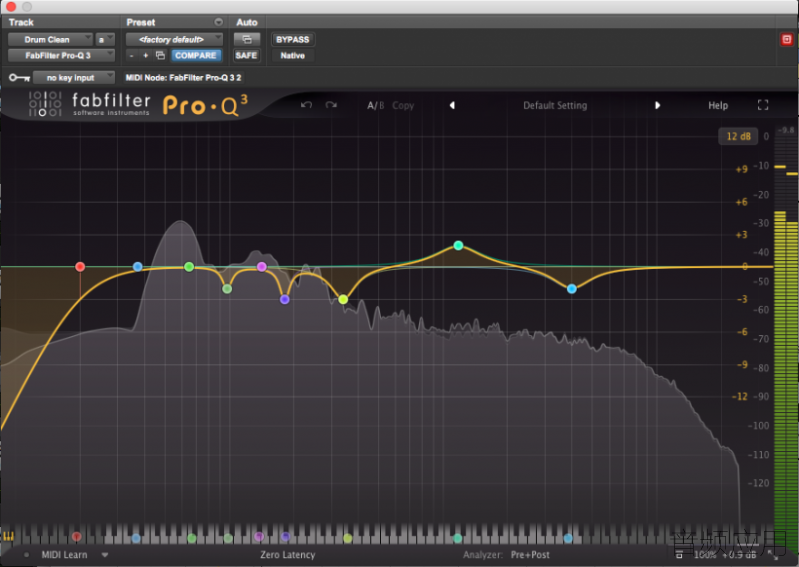Click the teal dot on piano keyboard
The height and width of the screenshot is (567, 799).
pyautogui.click(x=458, y=538)
